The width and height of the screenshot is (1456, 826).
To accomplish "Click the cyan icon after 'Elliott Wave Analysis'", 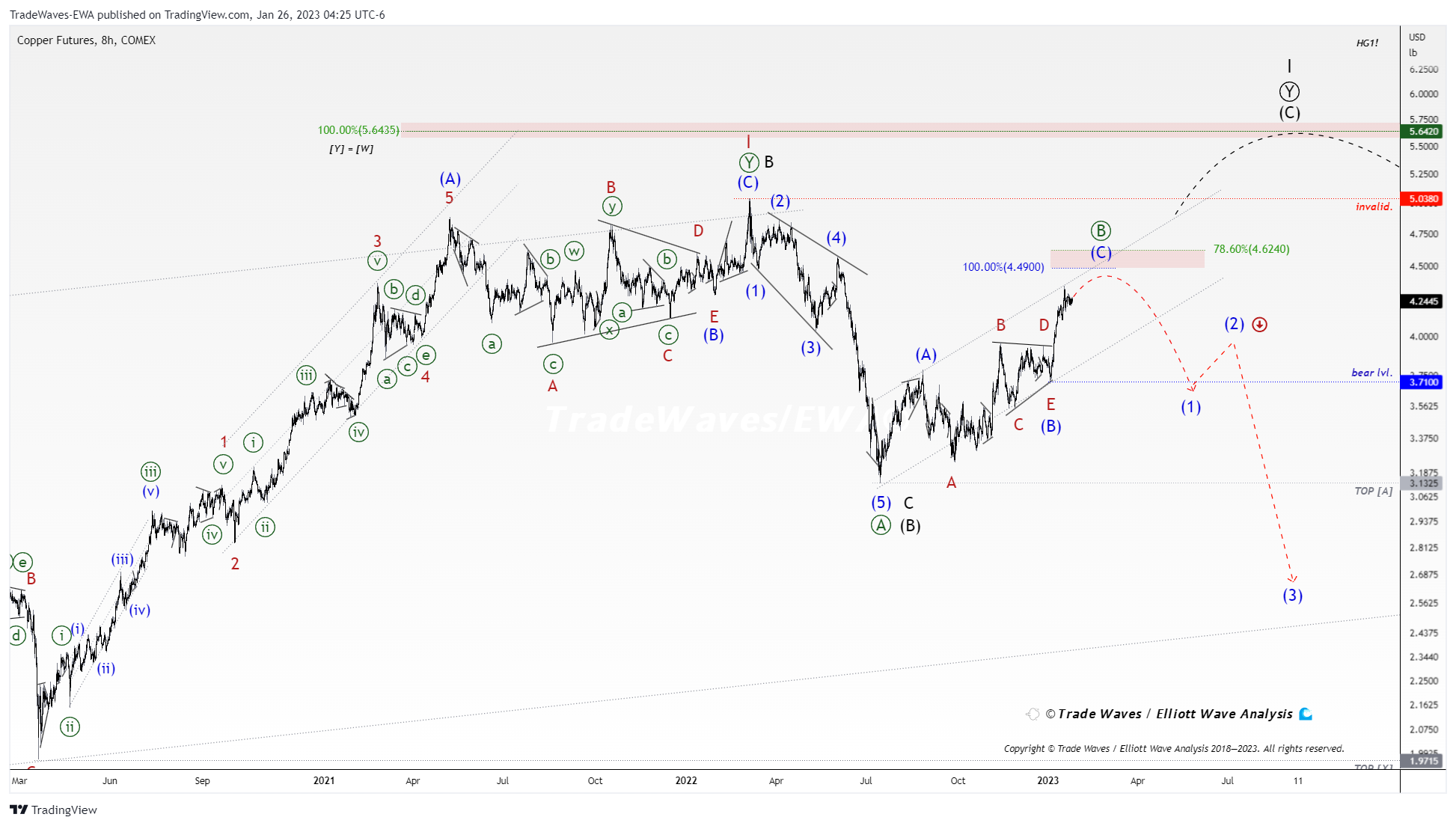I will pos(1306,714).
